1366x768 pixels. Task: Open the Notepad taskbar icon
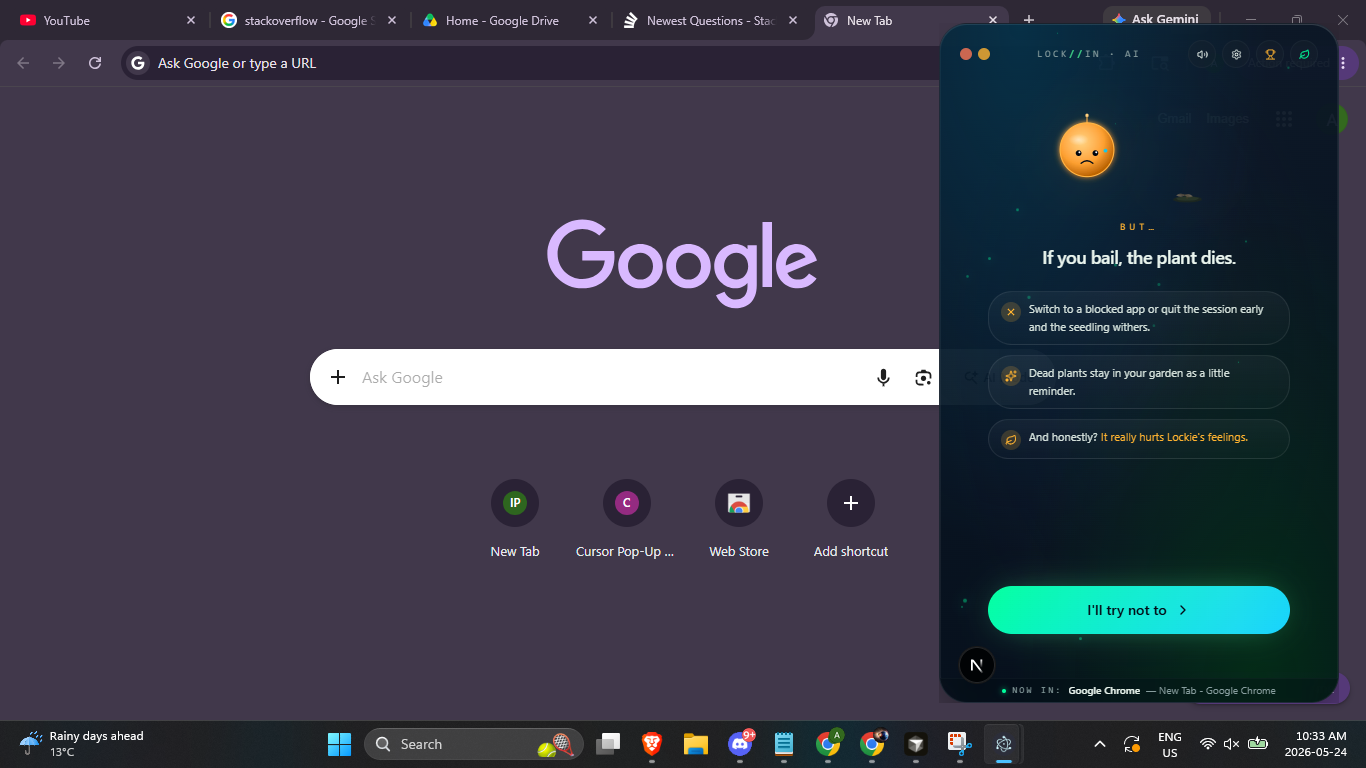point(784,744)
